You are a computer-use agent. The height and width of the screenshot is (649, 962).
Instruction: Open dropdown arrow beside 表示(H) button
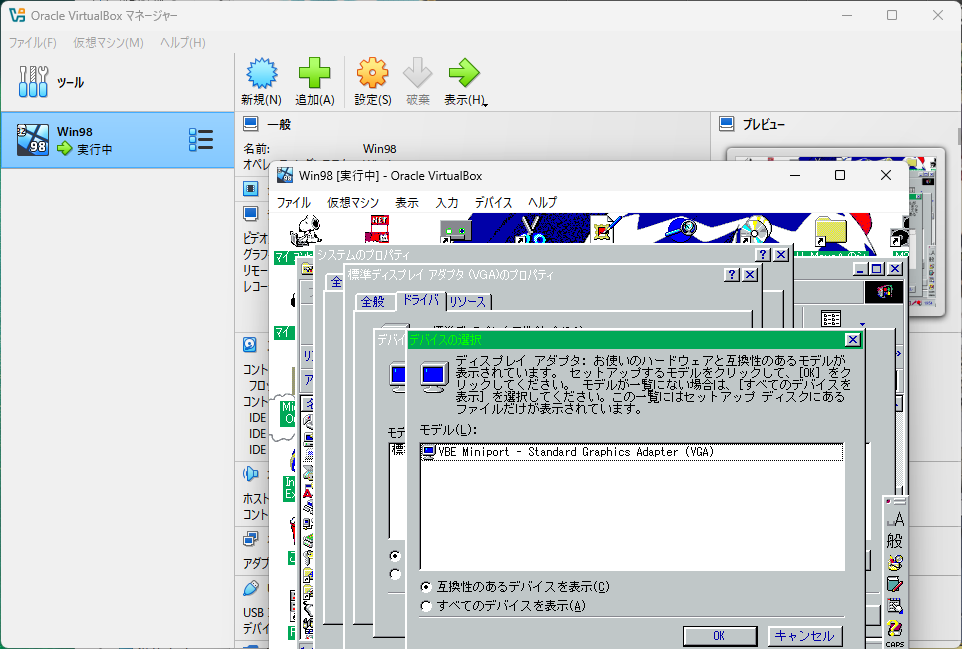pyautogui.click(x=486, y=103)
